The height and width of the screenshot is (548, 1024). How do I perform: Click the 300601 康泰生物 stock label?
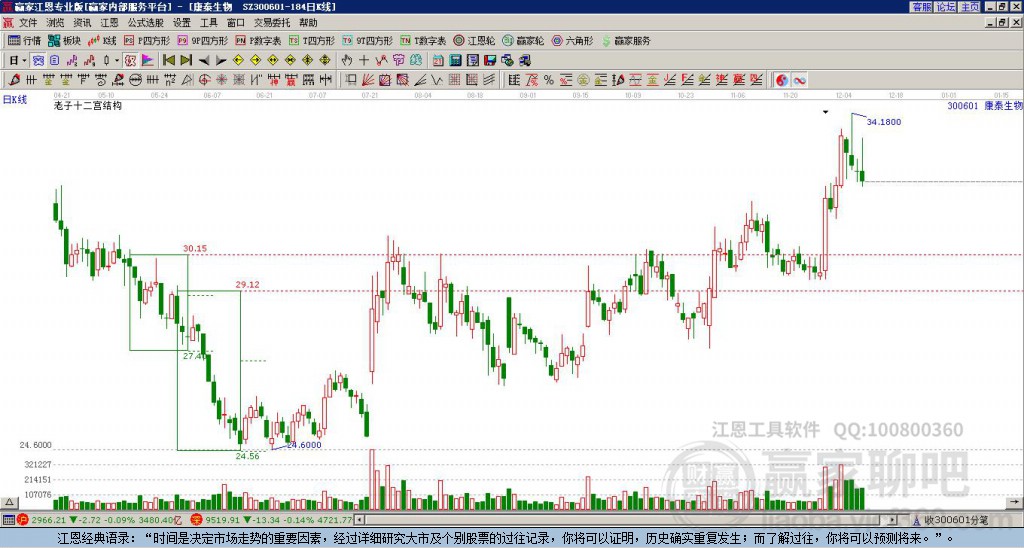click(984, 105)
